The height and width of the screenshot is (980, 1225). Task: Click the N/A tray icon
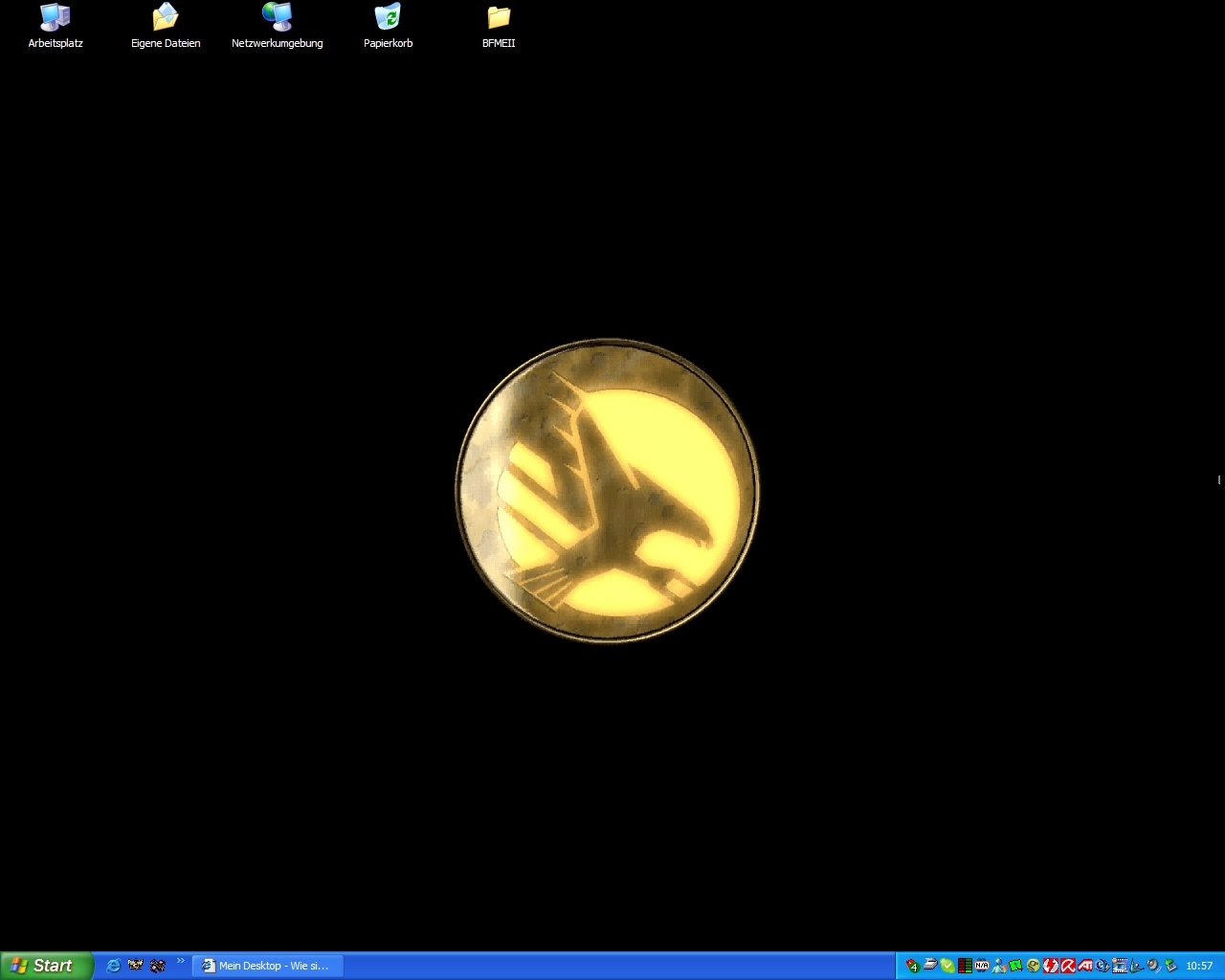(982, 966)
